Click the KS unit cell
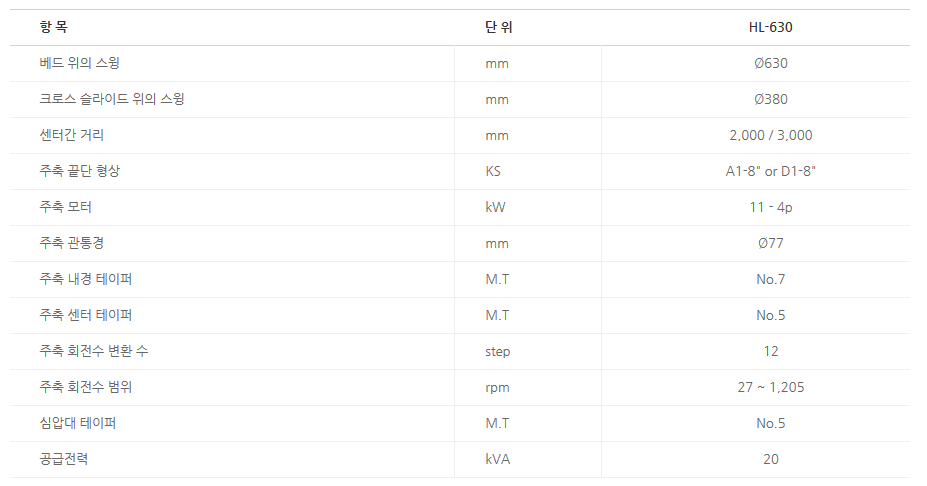 pyautogui.click(x=493, y=171)
